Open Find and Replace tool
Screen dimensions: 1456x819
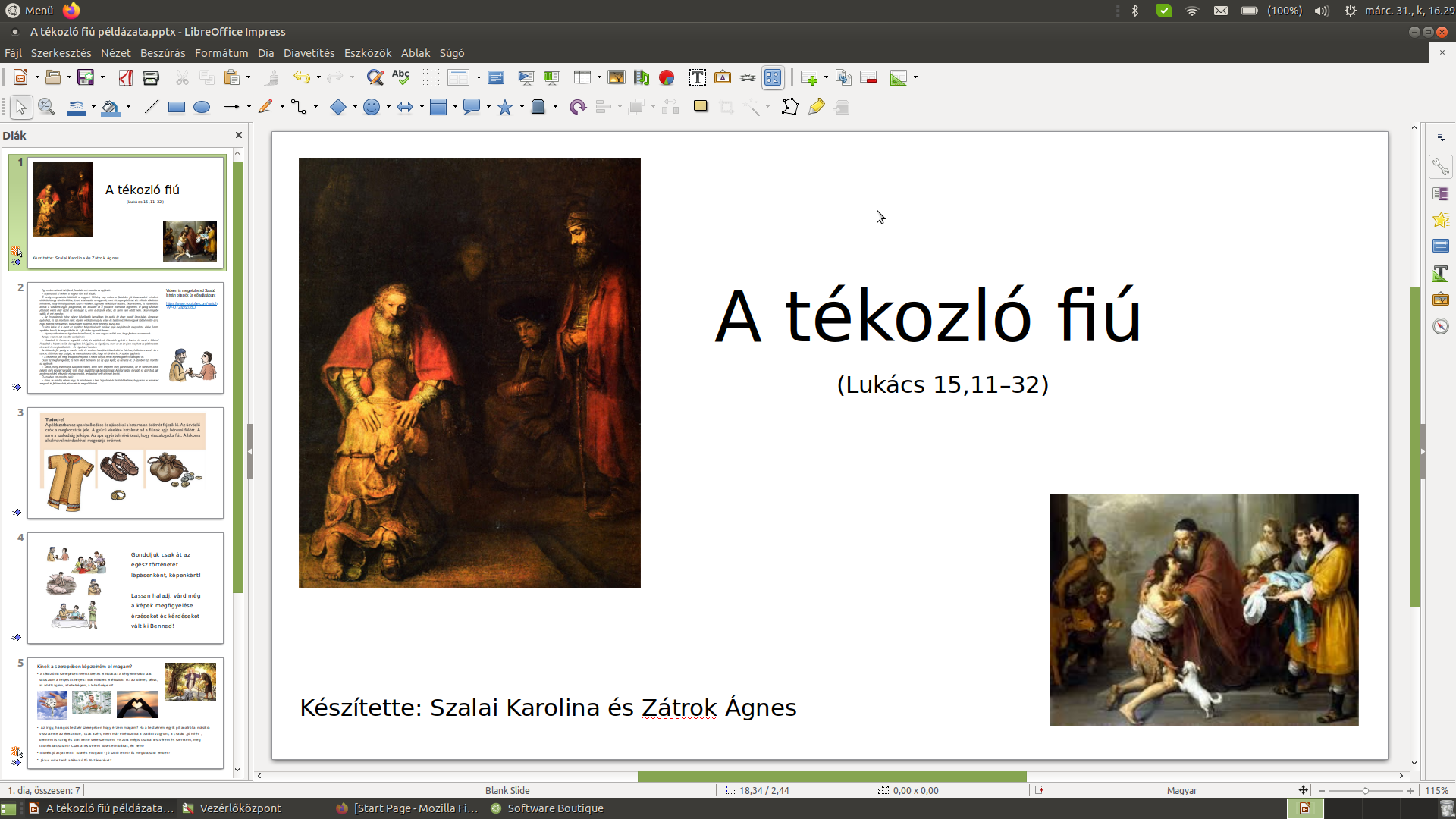pos(375,77)
